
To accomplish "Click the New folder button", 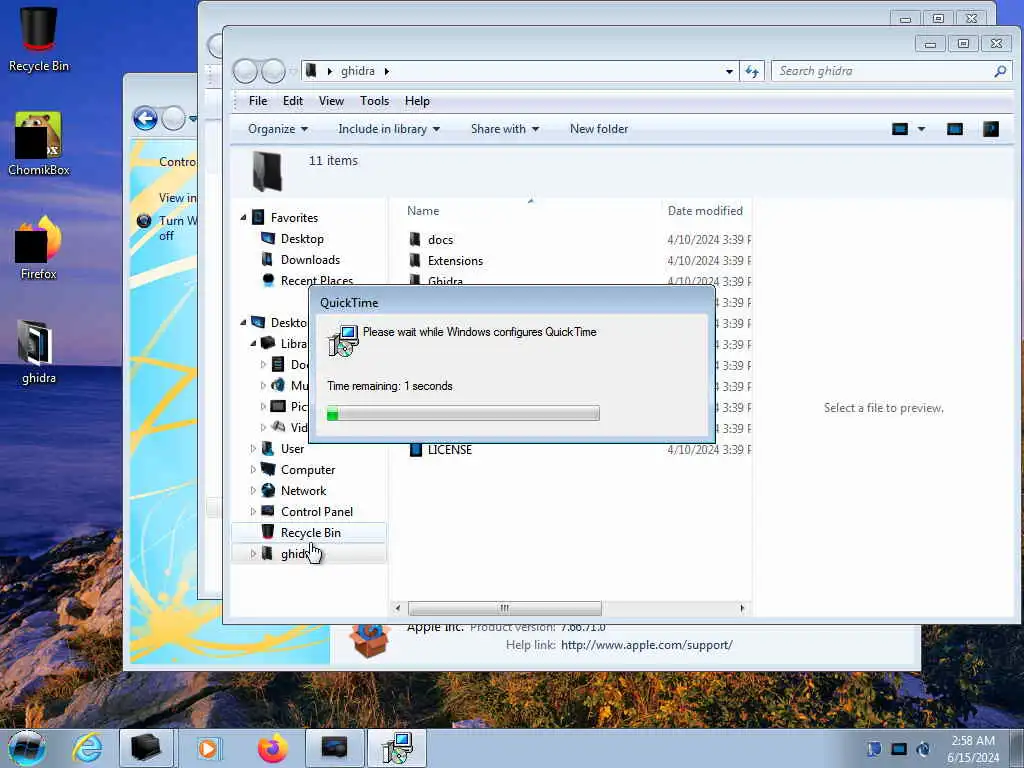I will pyautogui.click(x=599, y=129).
